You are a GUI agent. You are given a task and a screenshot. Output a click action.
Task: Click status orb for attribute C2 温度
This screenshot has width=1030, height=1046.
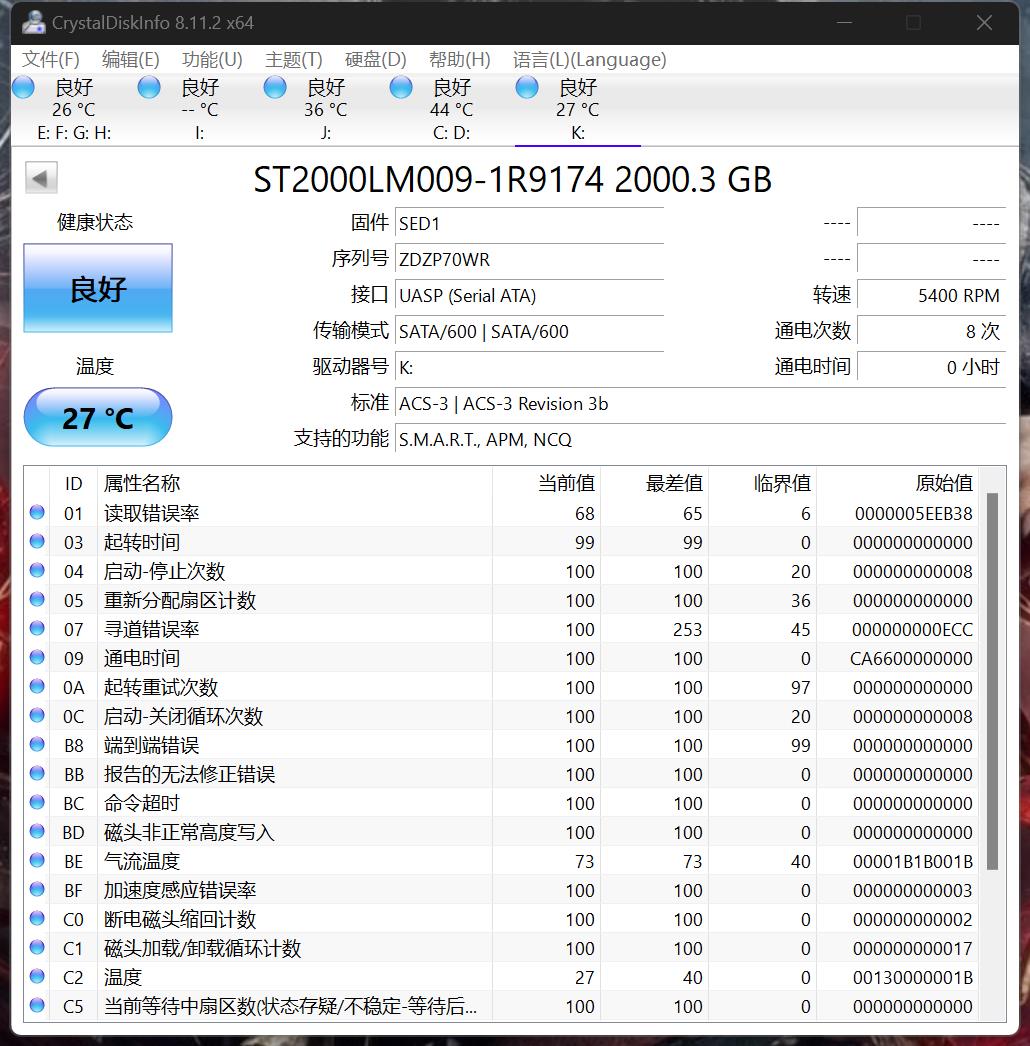[x=37, y=976]
